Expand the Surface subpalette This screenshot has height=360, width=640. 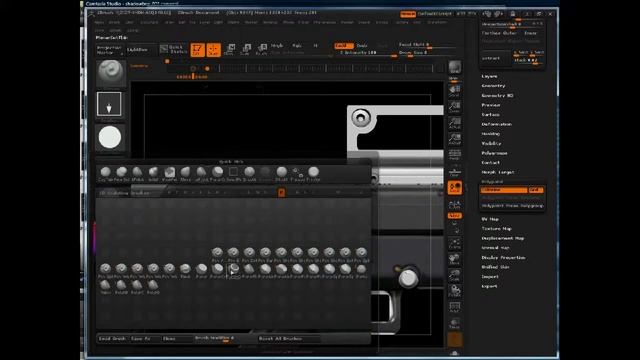491,115
